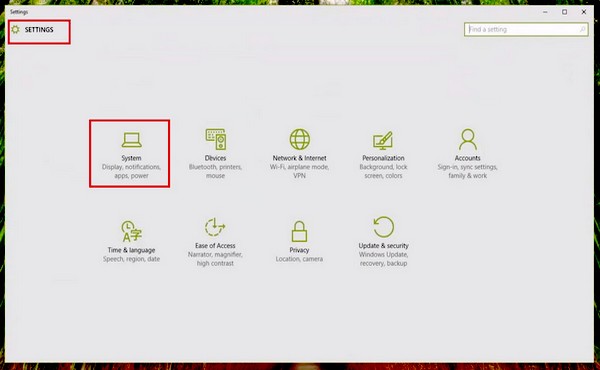
Task: Open the System laptop icon
Action: pyautogui.click(x=131, y=140)
